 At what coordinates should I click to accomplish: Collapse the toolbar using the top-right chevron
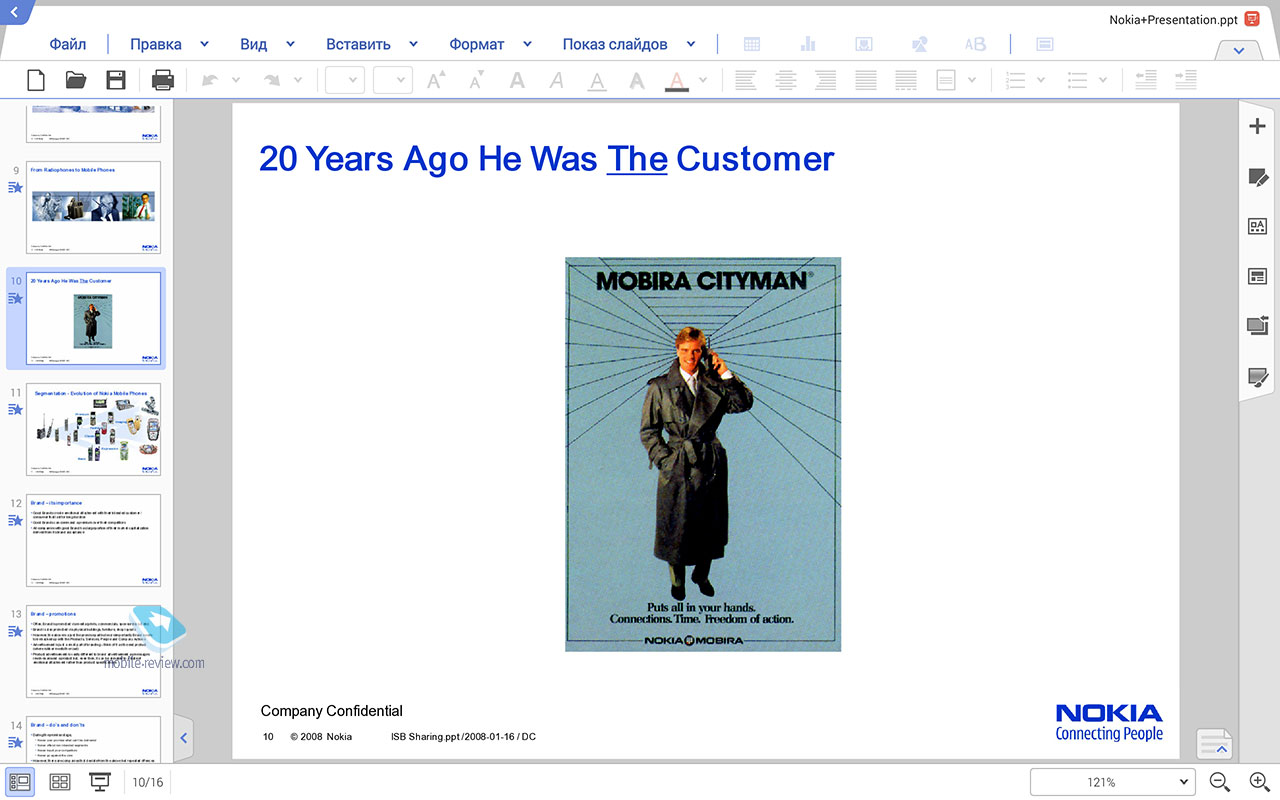(1239, 51)
